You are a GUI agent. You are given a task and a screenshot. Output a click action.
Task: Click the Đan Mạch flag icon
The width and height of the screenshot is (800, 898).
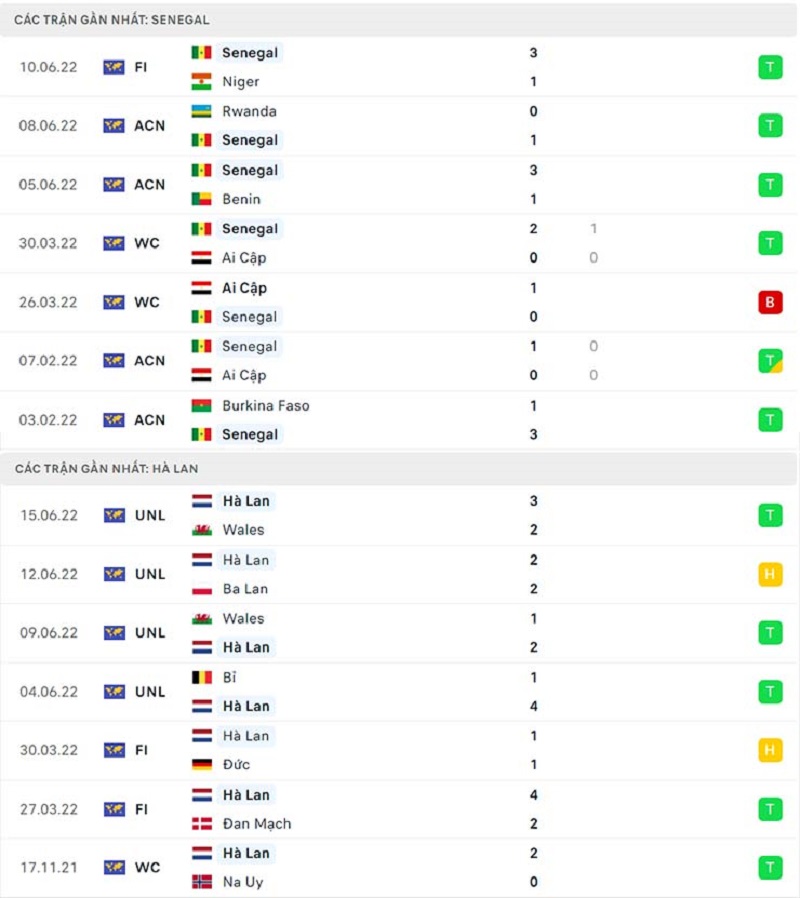point(203,824)
